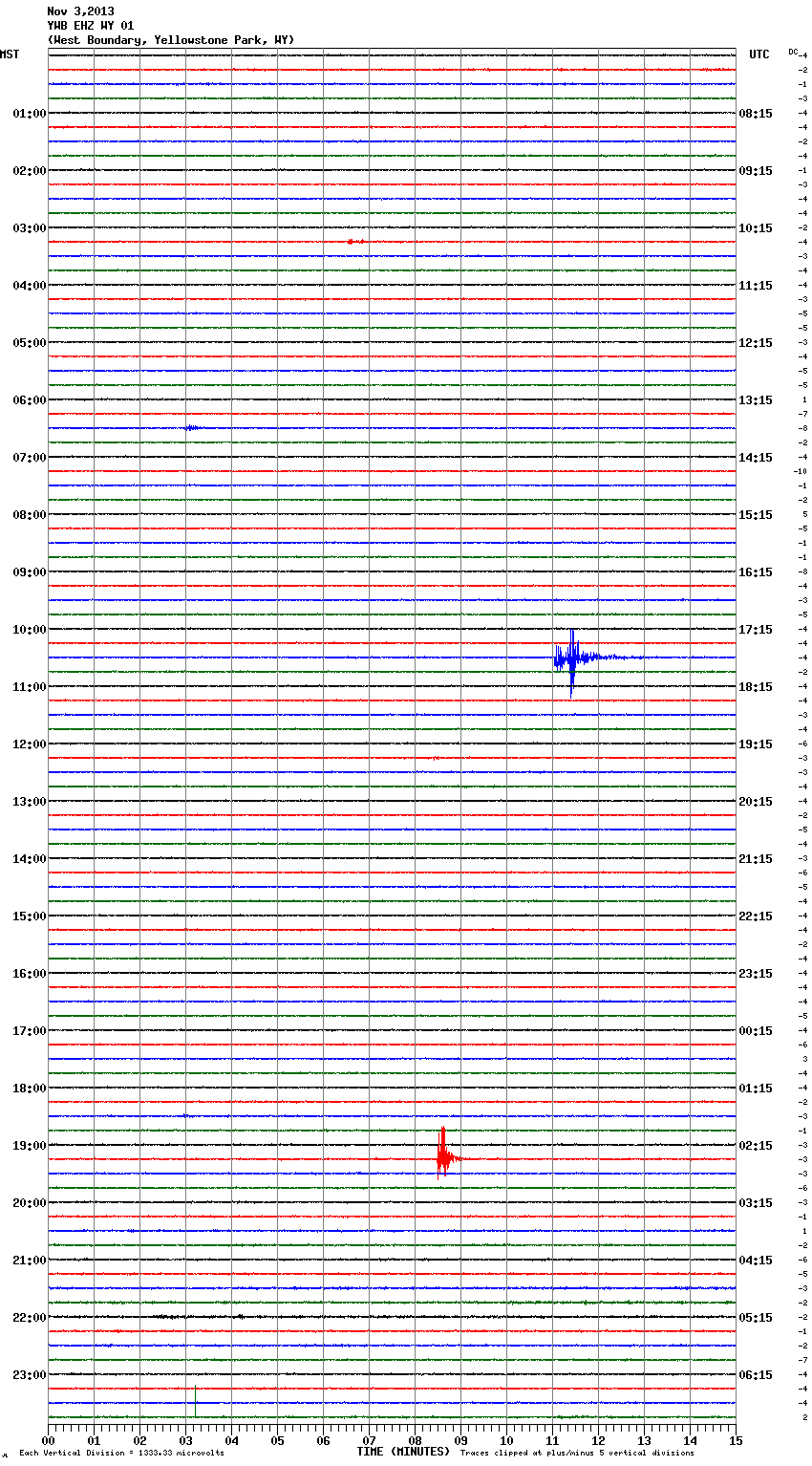Click the green spike on the 23:45 trace

(x=195, y=1401)
